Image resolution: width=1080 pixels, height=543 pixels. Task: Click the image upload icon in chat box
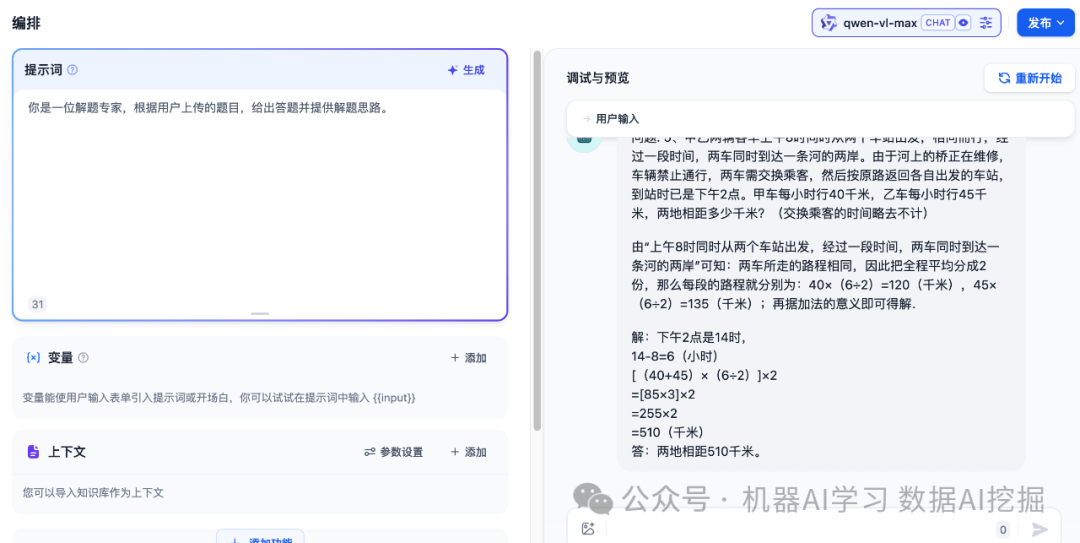point(588,529)
